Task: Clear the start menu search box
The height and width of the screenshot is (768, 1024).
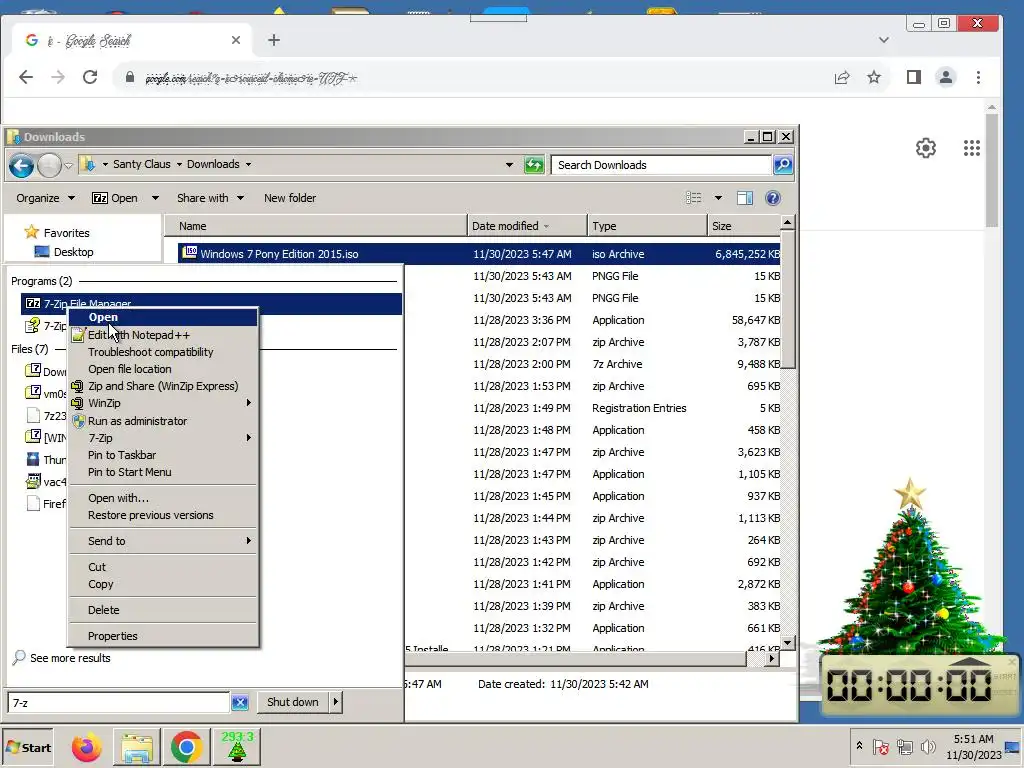Action: point(240,703)
